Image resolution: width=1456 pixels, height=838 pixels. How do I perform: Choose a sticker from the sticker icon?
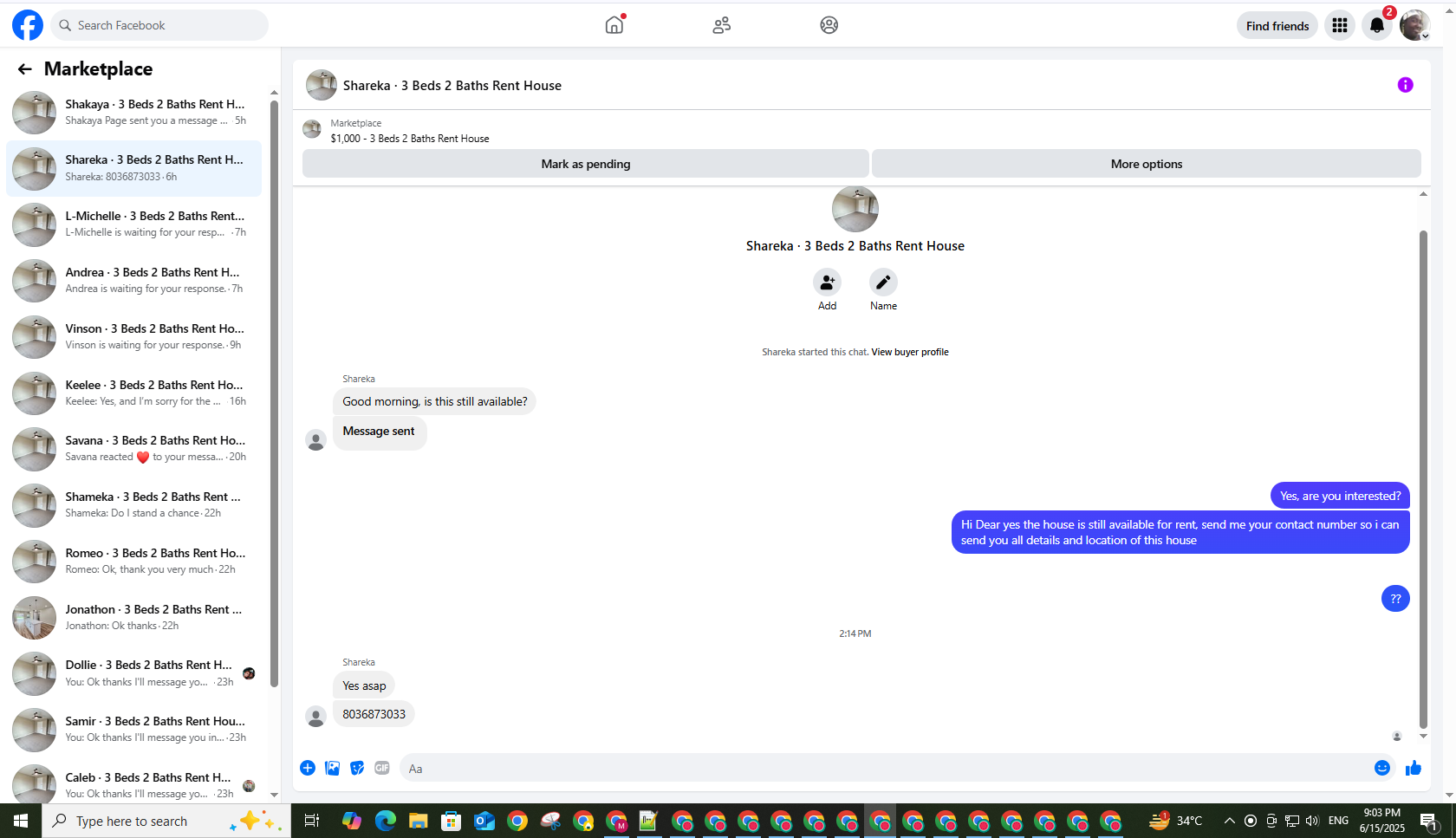tap(357, 768)
